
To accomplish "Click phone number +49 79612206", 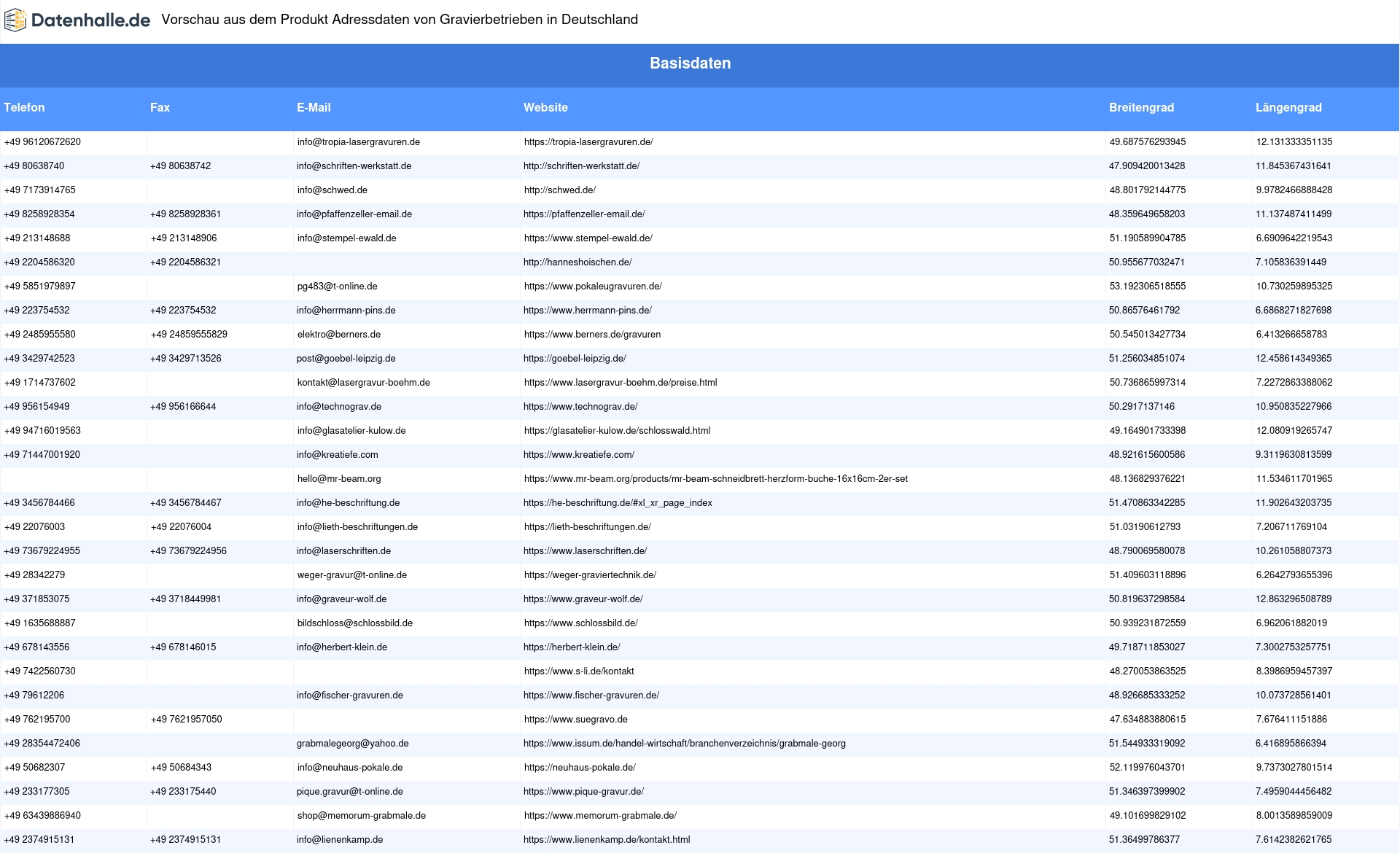I will click(34, 696).
